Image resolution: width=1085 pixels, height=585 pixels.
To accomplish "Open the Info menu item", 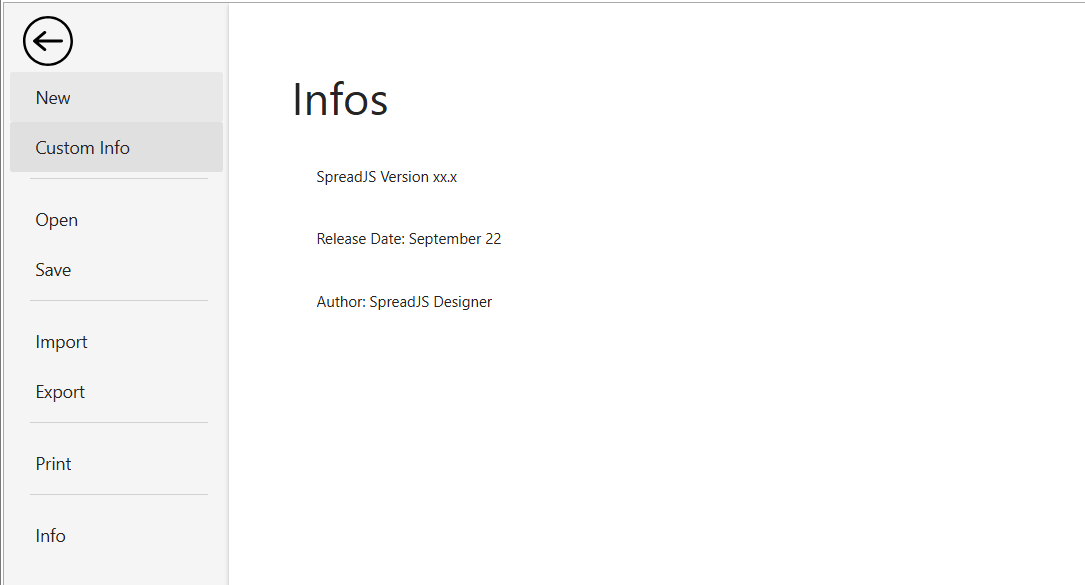I will tap(116, 536).
